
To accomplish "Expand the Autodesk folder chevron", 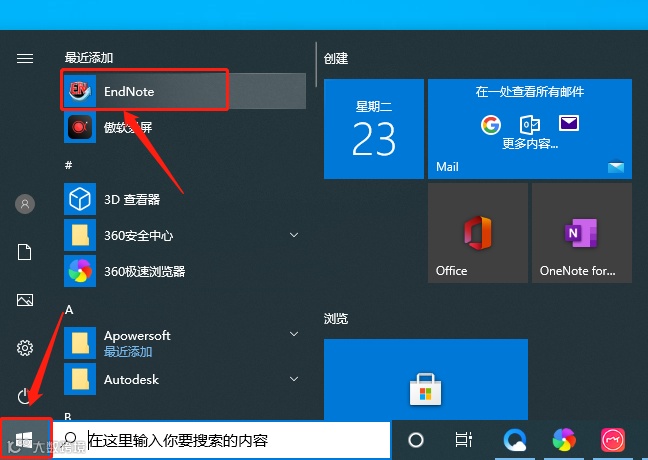I will pos(294,379).
